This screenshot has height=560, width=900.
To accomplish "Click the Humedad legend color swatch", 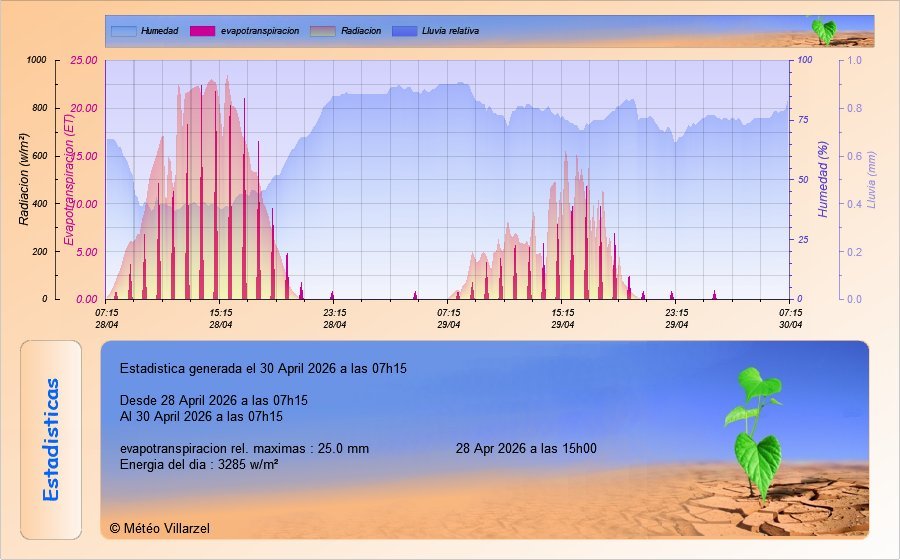I will (123, 31).
